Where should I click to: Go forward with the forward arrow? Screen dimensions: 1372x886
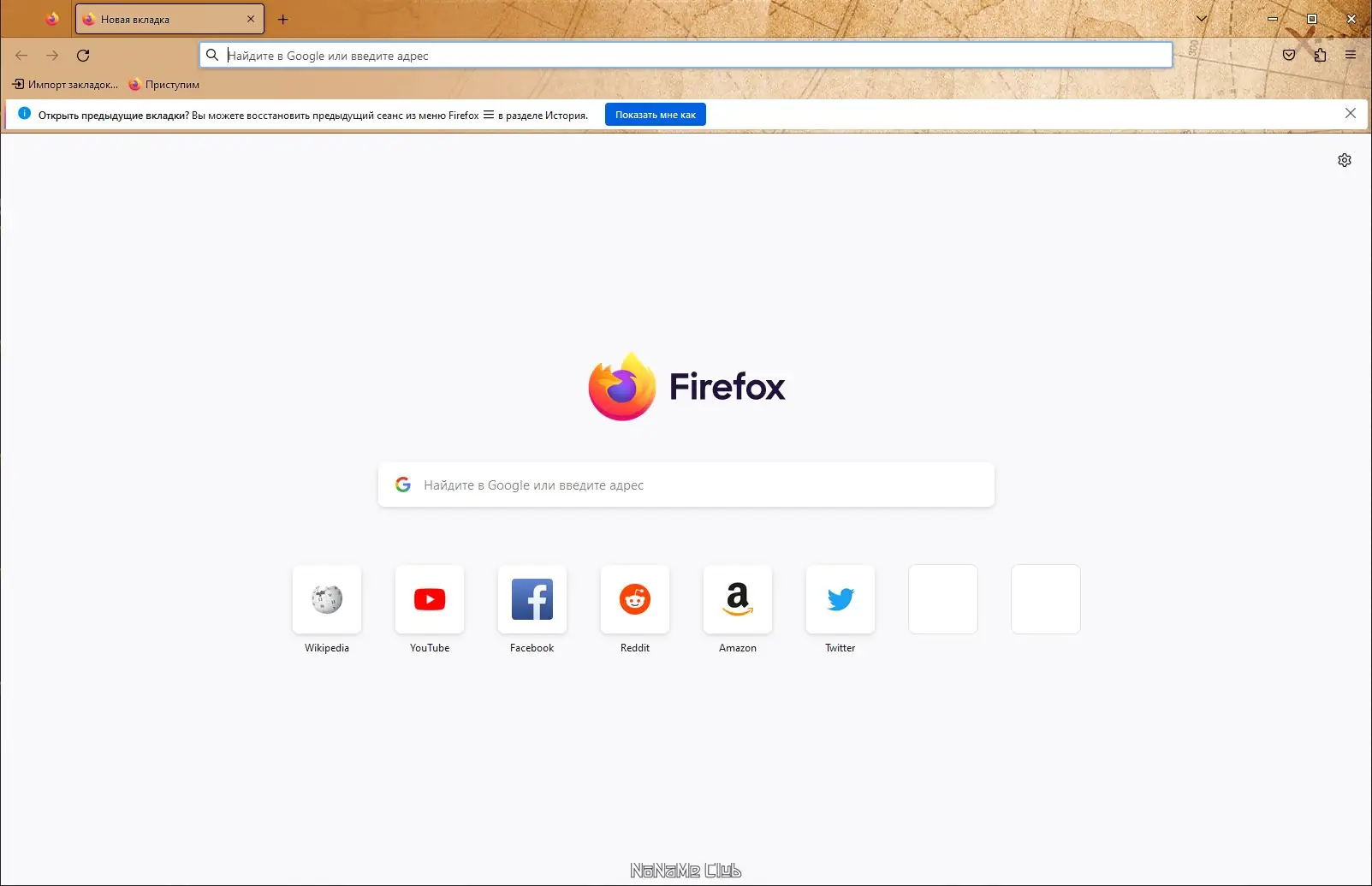coord(52,56)
